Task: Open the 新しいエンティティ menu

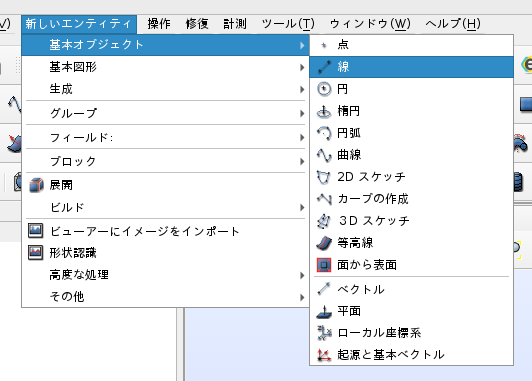Action: [79, 24]
